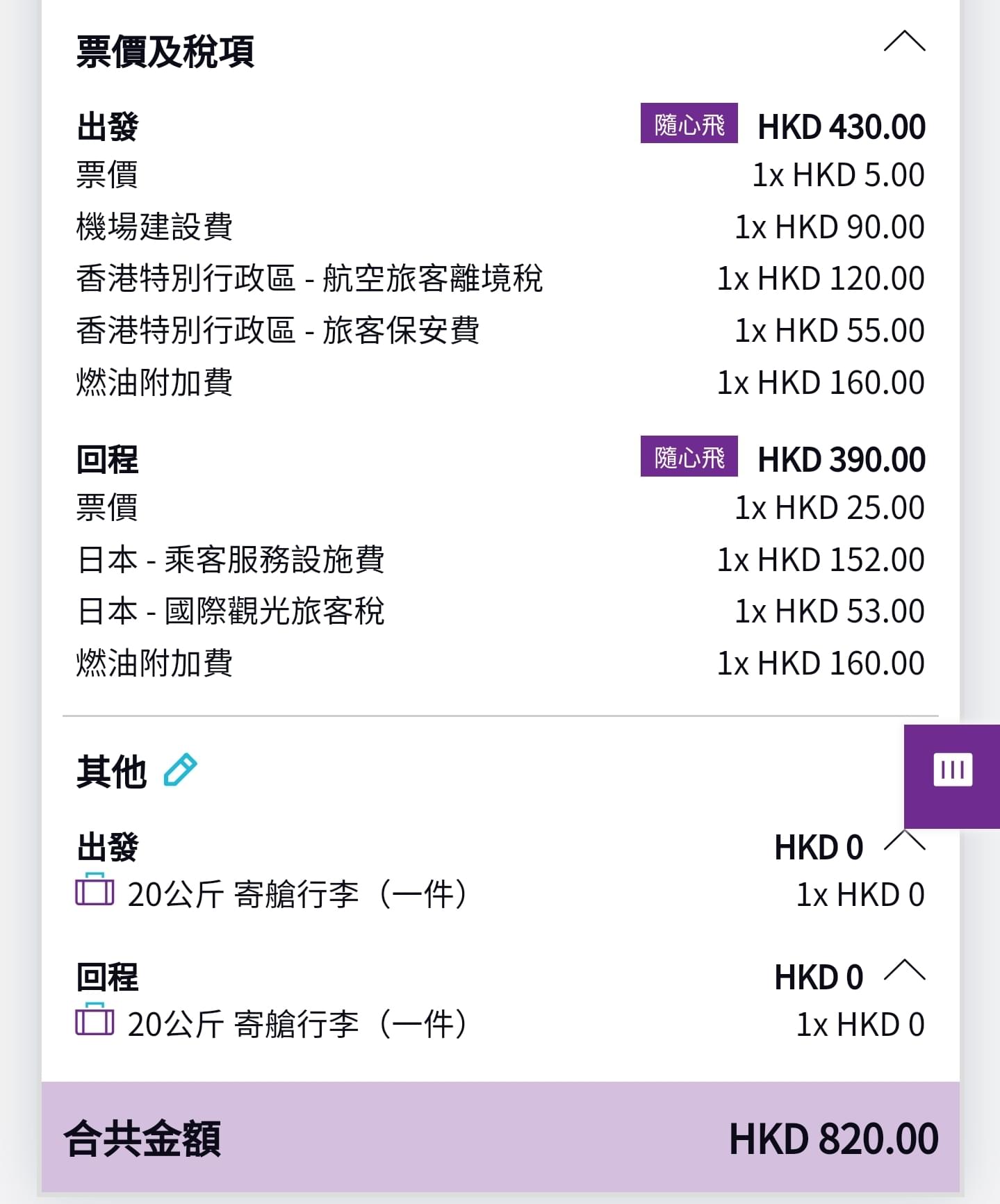Click the departure 20公斤 luggage suitcase icon
Viewport: 1000px width, 1204px height.
95,890
